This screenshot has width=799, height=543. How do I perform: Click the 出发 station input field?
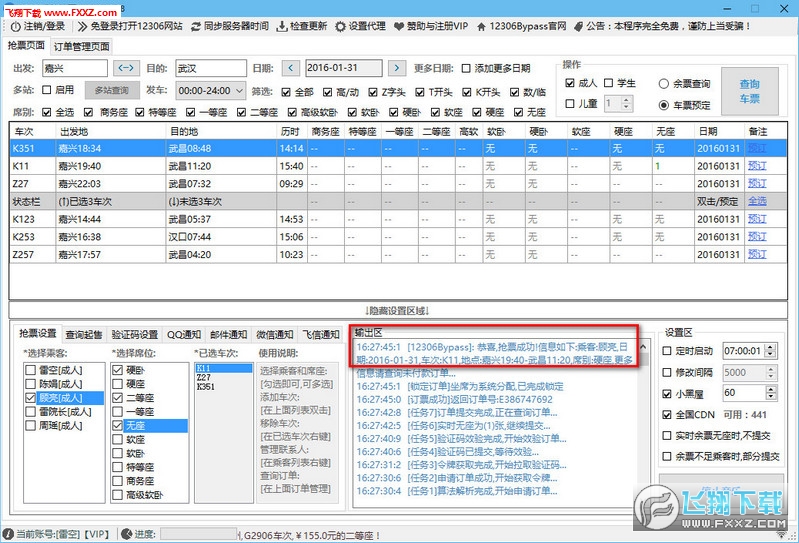pyautogui.click(x=74, y=68)
